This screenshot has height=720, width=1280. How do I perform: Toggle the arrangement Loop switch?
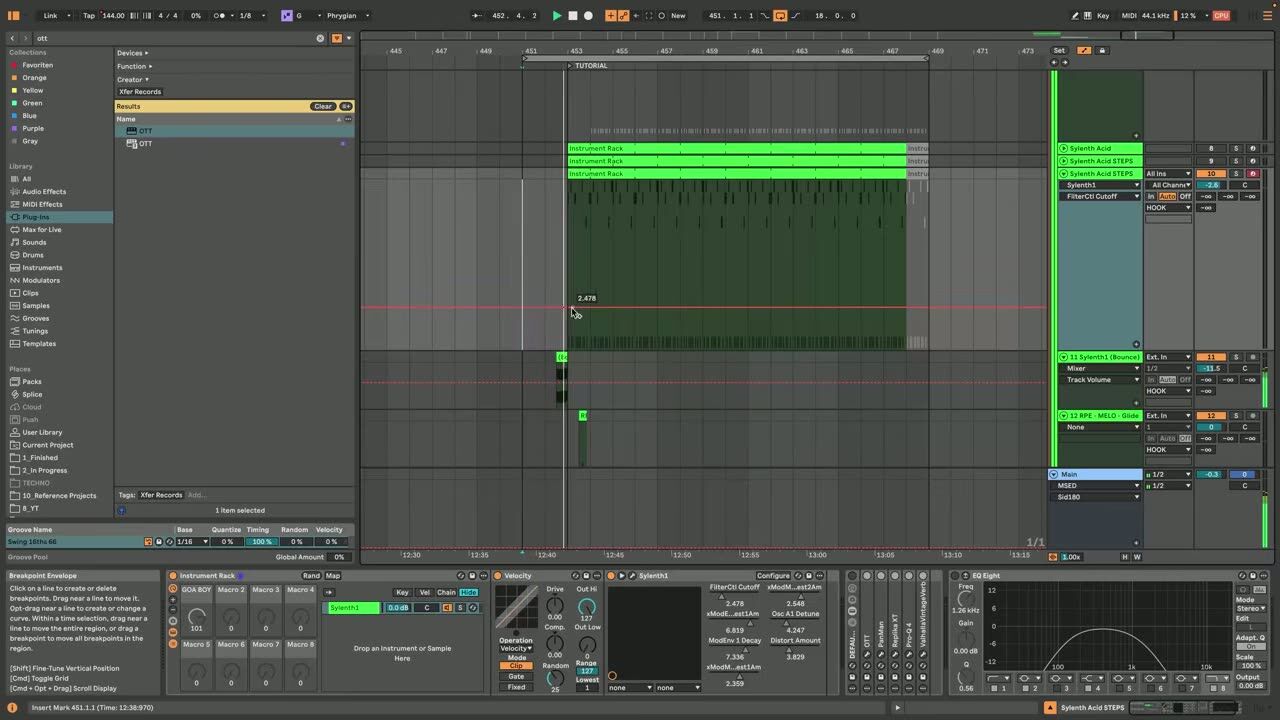pyautogui.click(x=780, y=16)
